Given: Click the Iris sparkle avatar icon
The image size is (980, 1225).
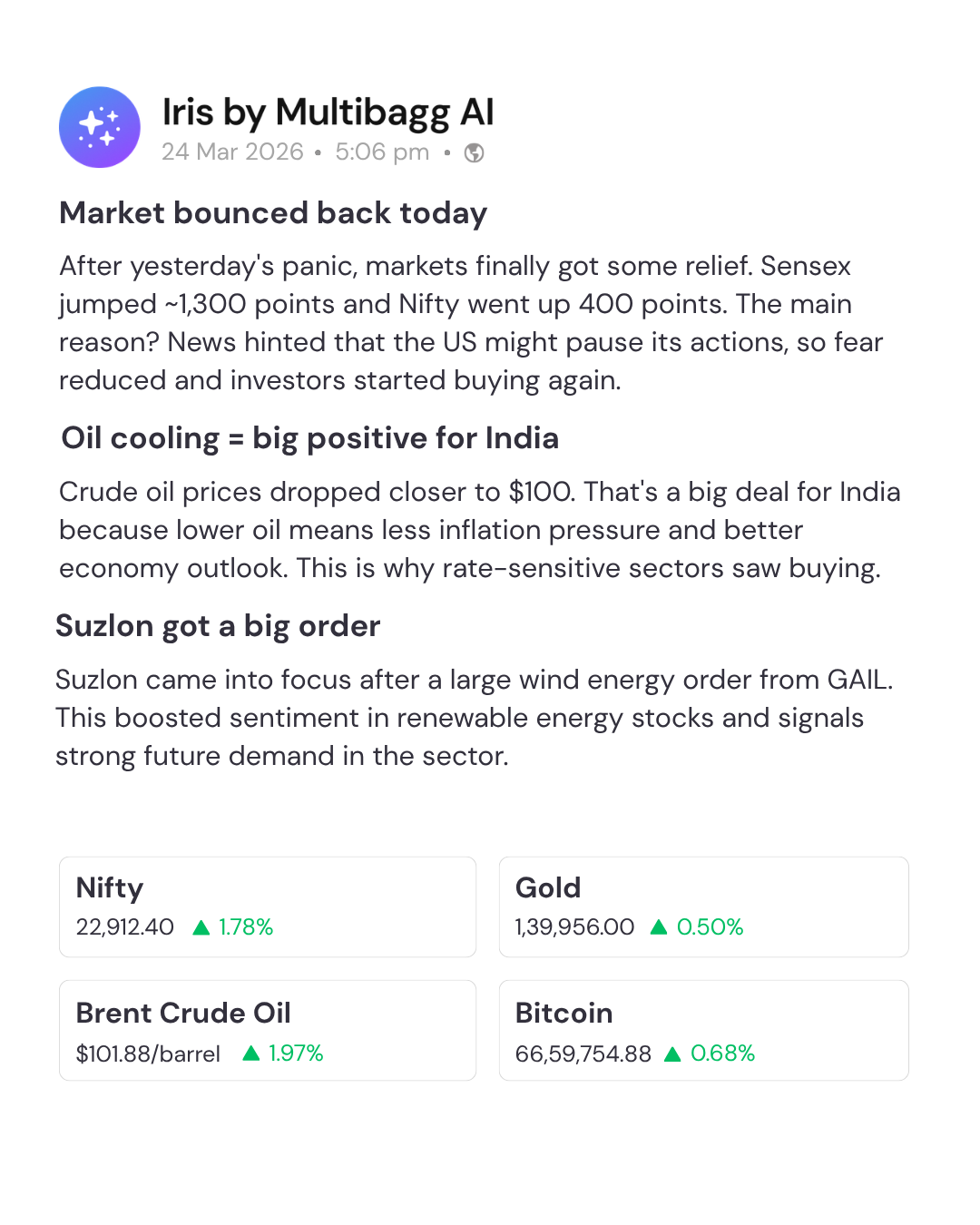Looking at the screenshot, I should [x=100, y=127].
